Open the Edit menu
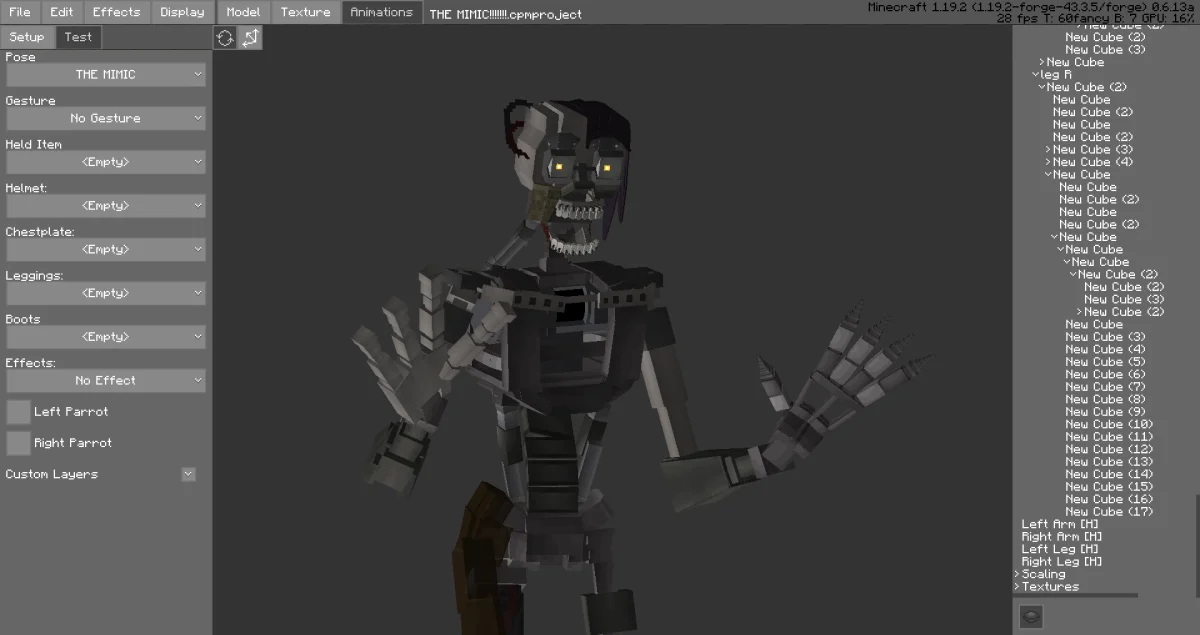The image size is (1200, 635). click(x=62, y=12)
